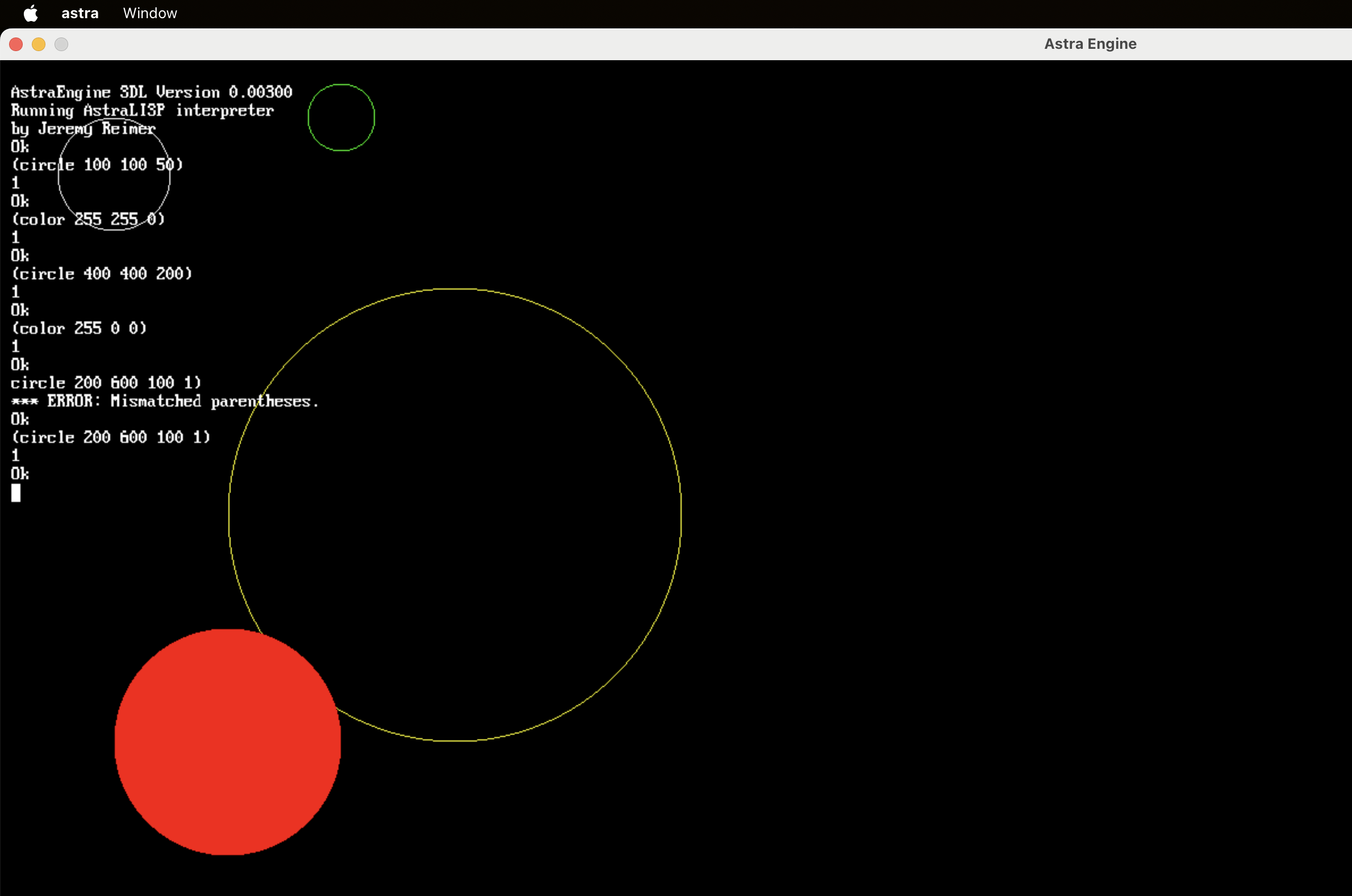Click the (color 255 0 0) command
The height and width of the screenshot is (896, 1352).
[x=80, y=328]
